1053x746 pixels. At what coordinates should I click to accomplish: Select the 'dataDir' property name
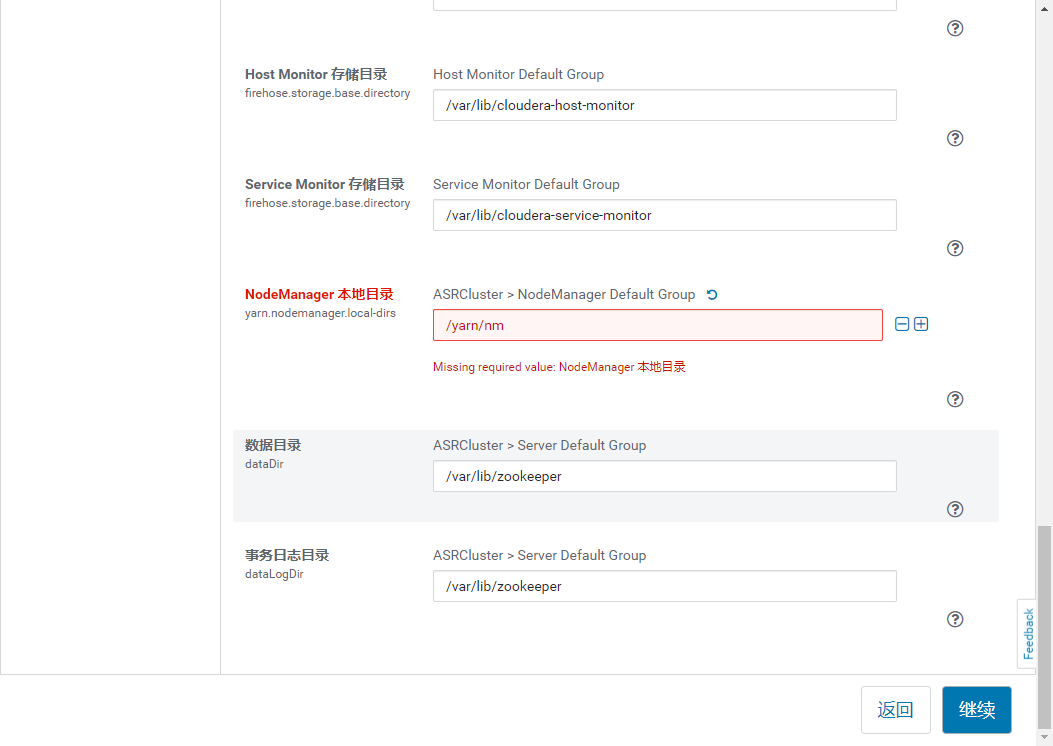[264, 464]
